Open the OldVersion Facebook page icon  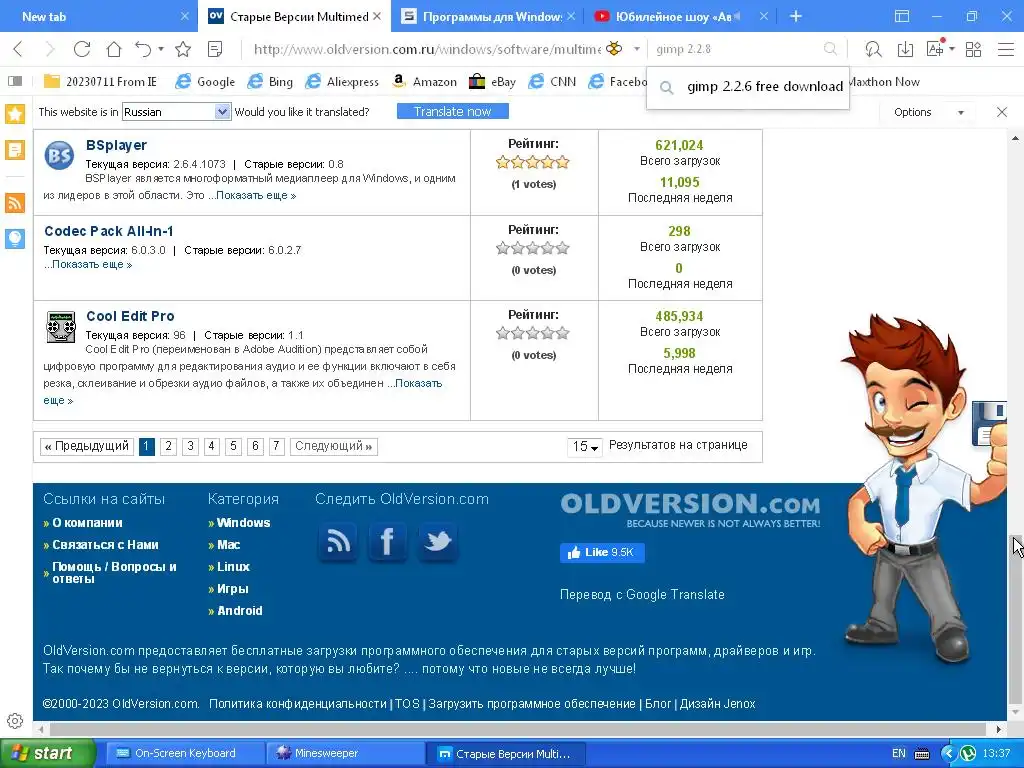pos(387,542)
